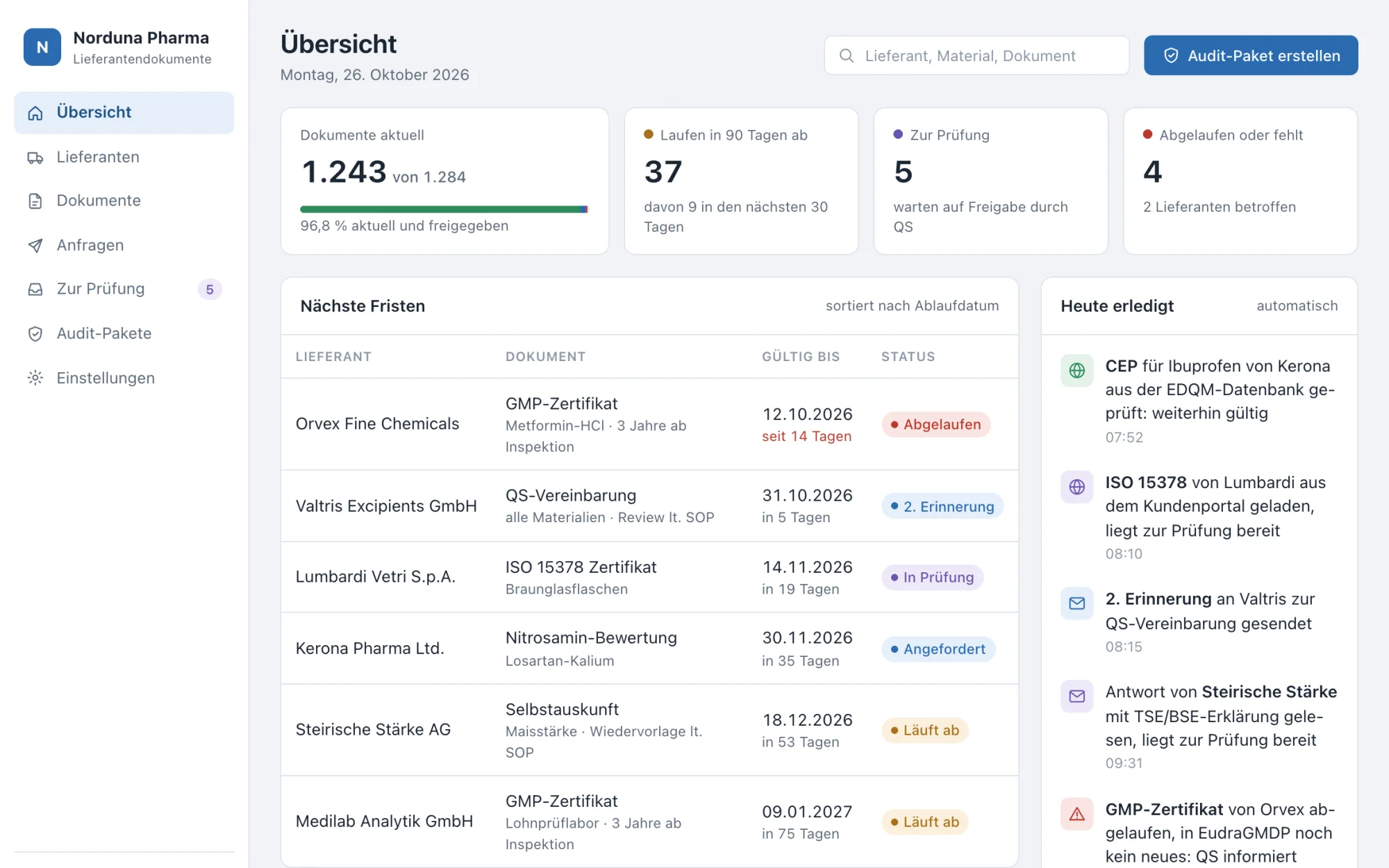Open the Laufen in 90 Tagen ab card
The height and width of the screenshot is (868, 1389).
point(741,181)
